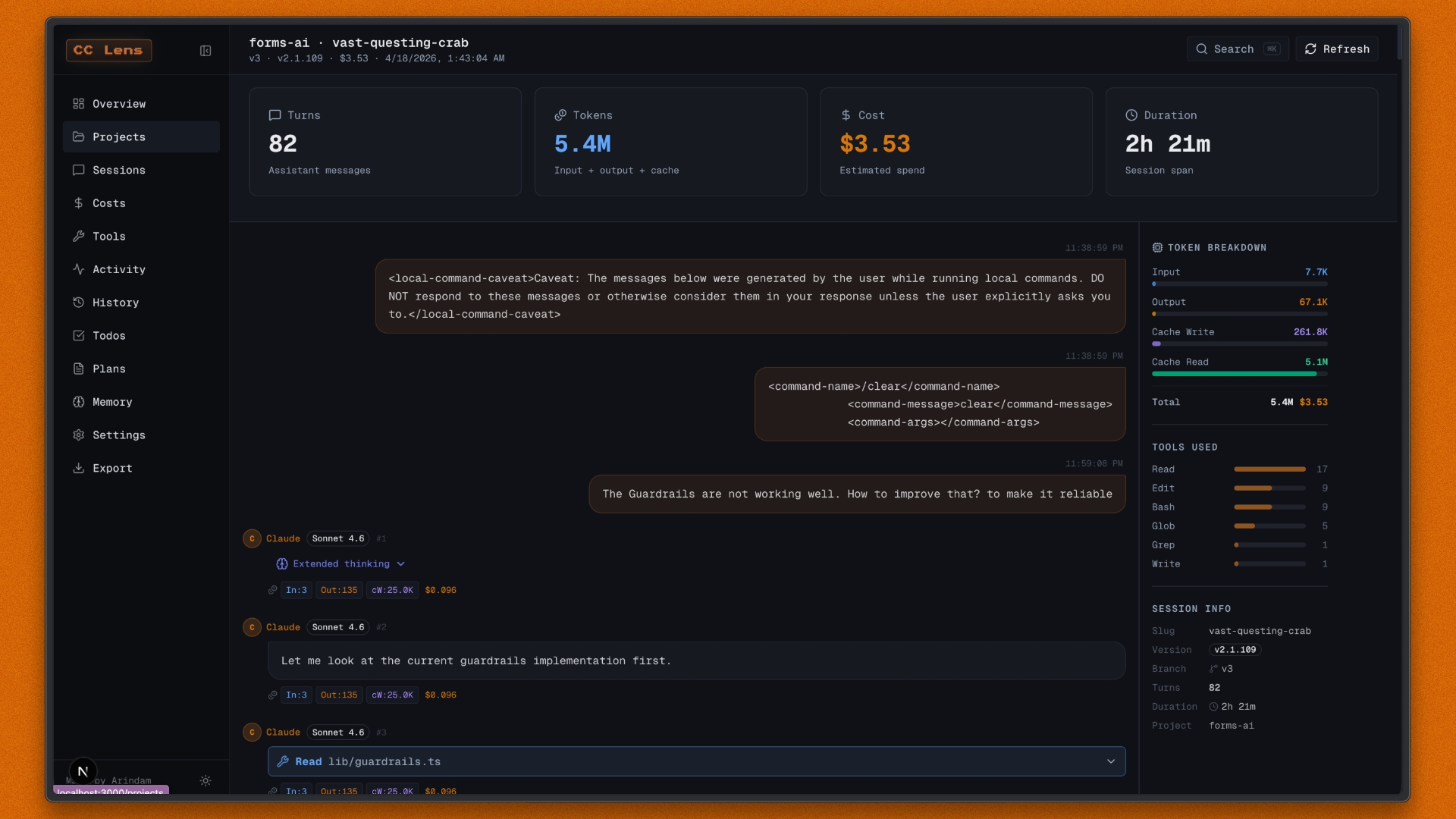The width and height of the screenshot is (1456, 819).
Task: Click the Memory icon in the sidebar
Action: [79, 402]
